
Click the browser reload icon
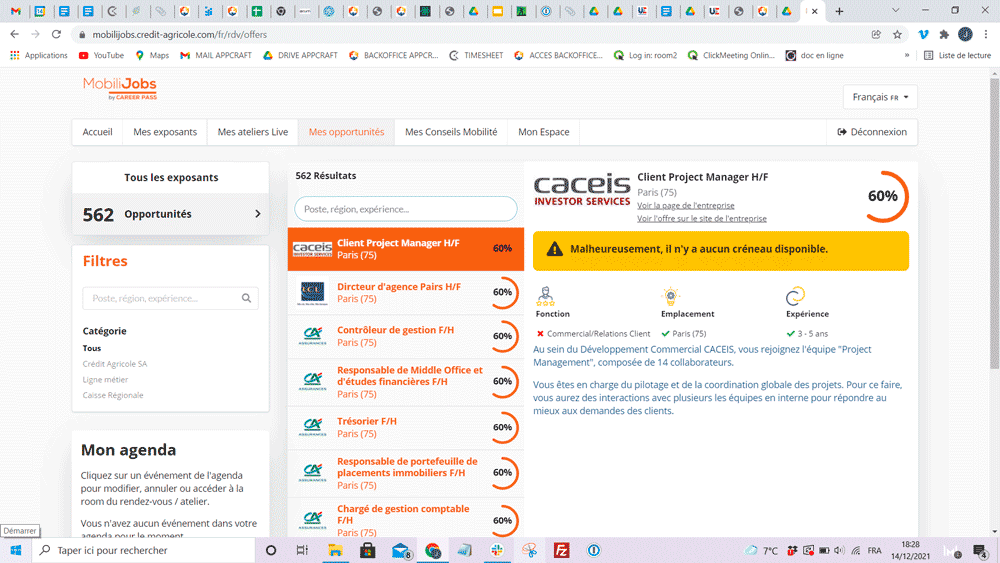click(56, 34)
